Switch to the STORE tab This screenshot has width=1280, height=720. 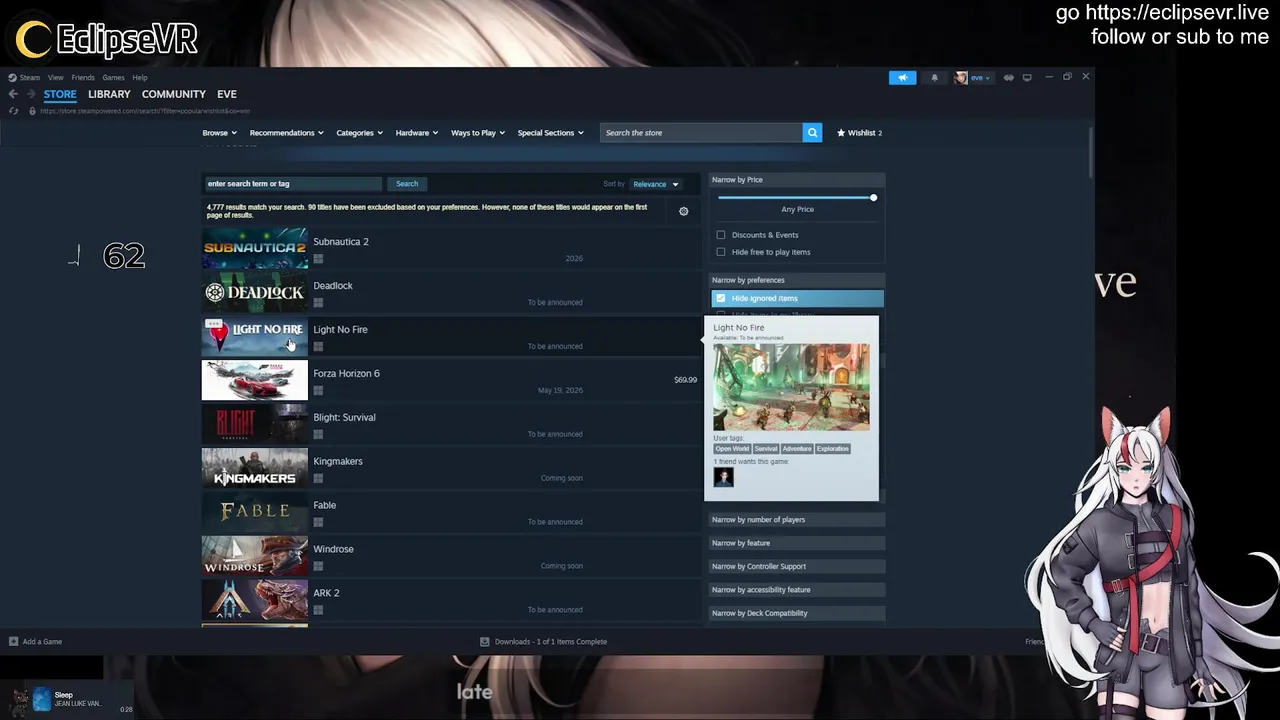point(59,94)
